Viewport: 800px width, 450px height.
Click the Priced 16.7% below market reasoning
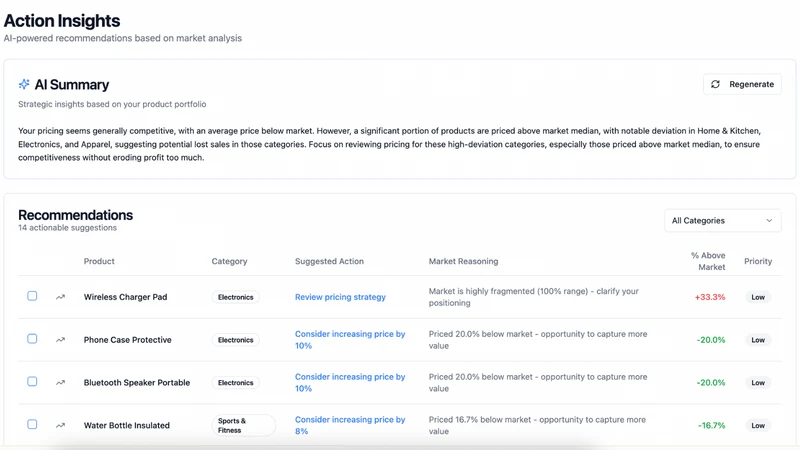pos(537,426)
